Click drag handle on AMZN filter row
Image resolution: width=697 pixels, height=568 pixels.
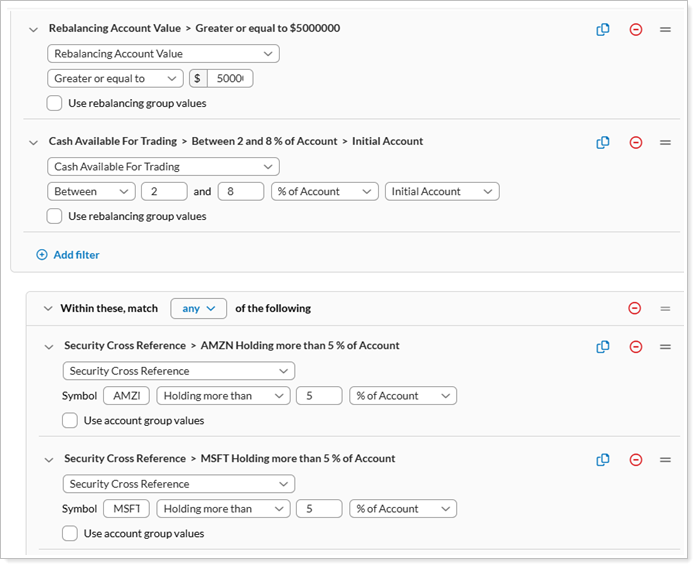(665, 346)
